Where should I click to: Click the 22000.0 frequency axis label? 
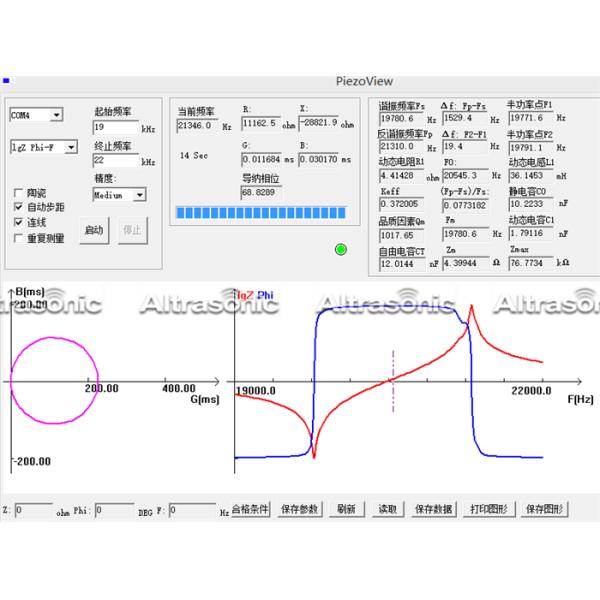tap(531, 391)
